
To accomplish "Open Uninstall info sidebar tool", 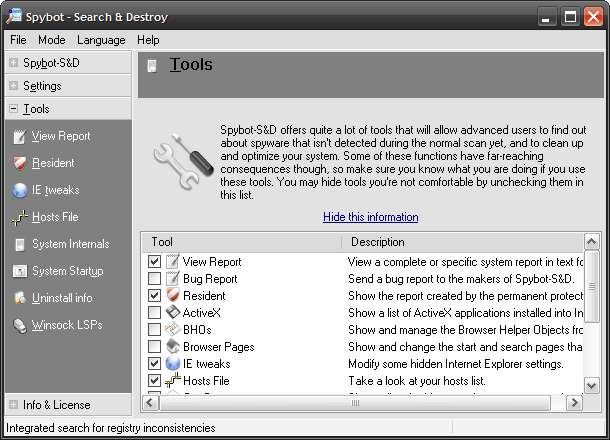I will pos(62,298).
